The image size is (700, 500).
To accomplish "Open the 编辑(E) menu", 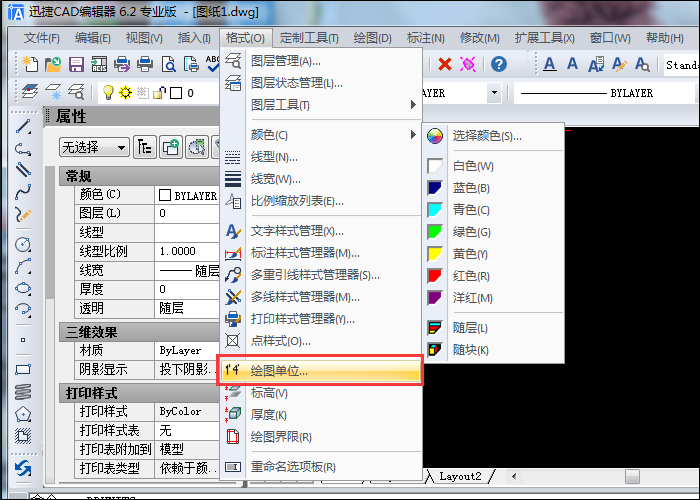I will coord(92,38).
